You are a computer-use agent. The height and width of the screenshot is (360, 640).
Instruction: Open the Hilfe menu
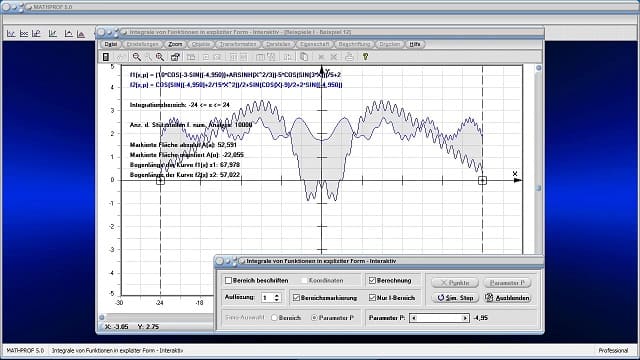pos(415,44)
